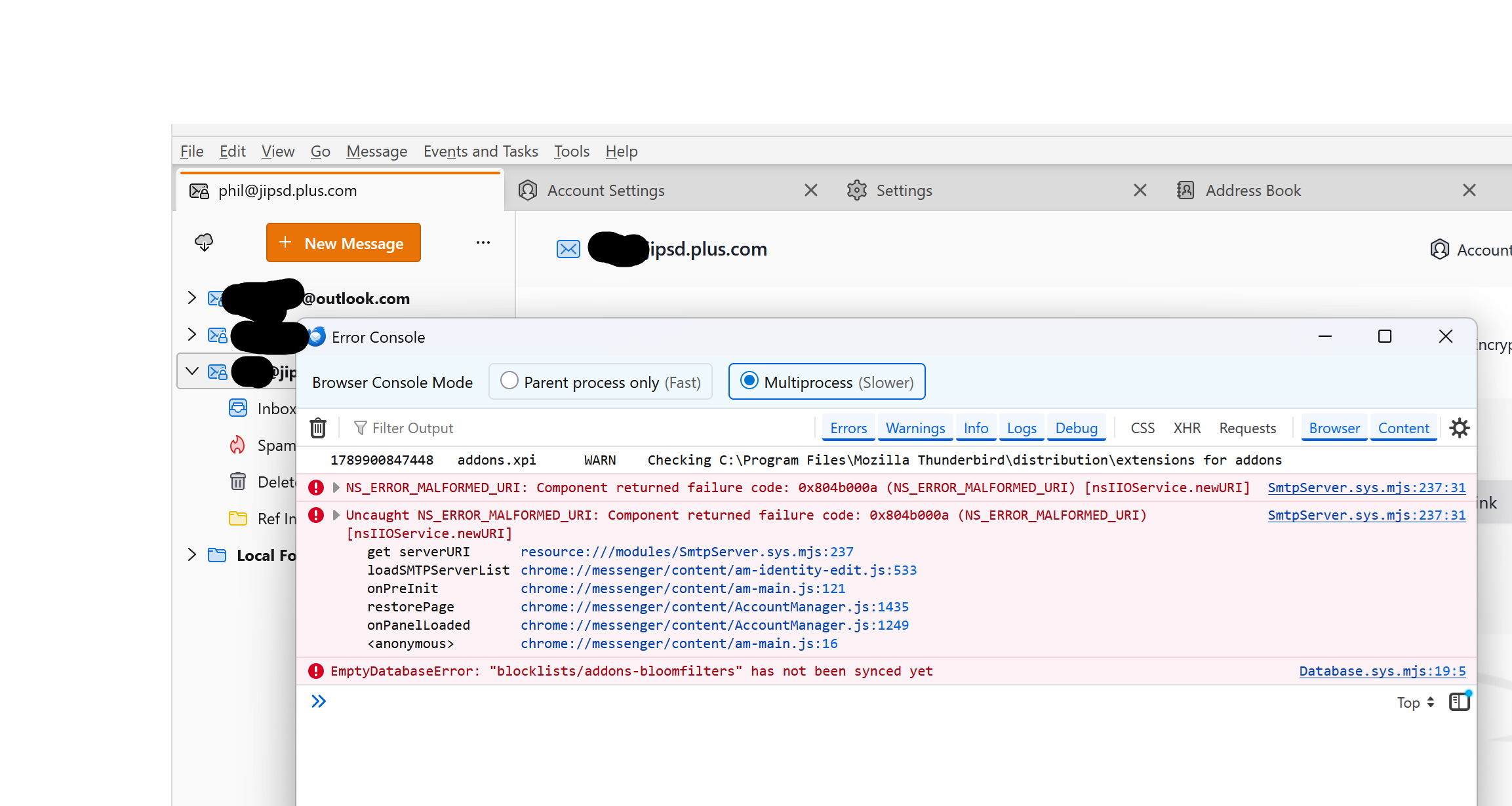The height and width of the screenshot is (806, 1512).
Task: Open the Events and Tasks menu
Action: pyautogui.click(x=481, y=151)
